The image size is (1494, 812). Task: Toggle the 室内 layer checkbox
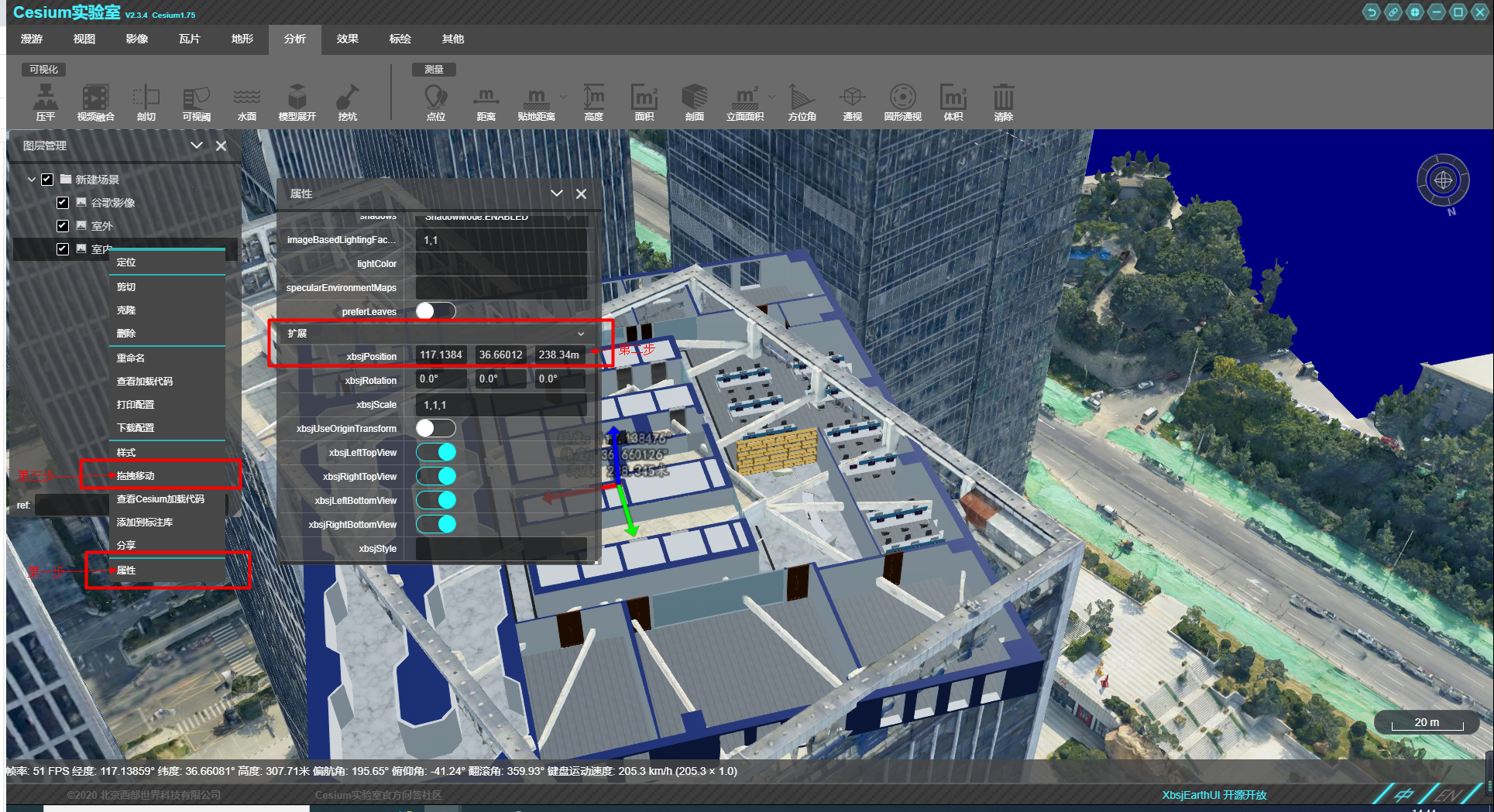pyautogui.click(x=63, y=248)
